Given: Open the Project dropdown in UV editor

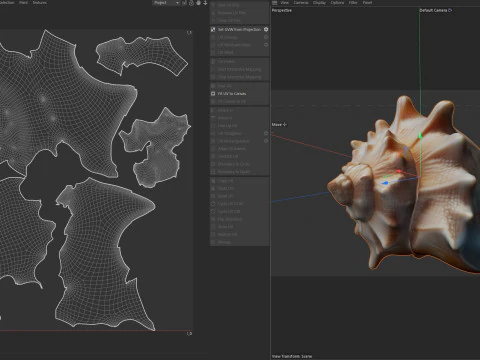Looking at the screenshot, I should coord(166,3).
